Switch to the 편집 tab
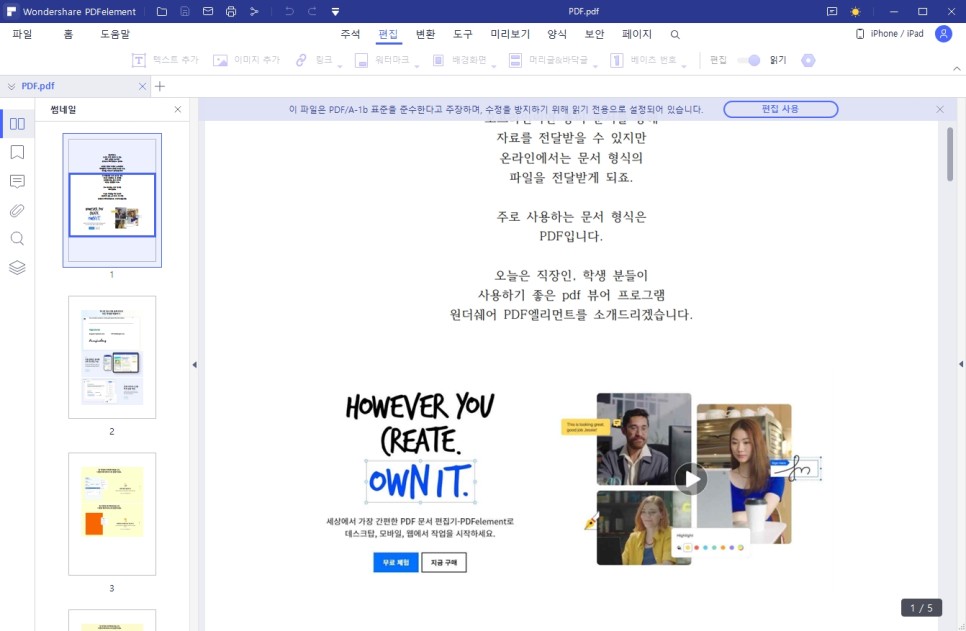Viewport: 966px width, 631px height. [x=388, y=34]
